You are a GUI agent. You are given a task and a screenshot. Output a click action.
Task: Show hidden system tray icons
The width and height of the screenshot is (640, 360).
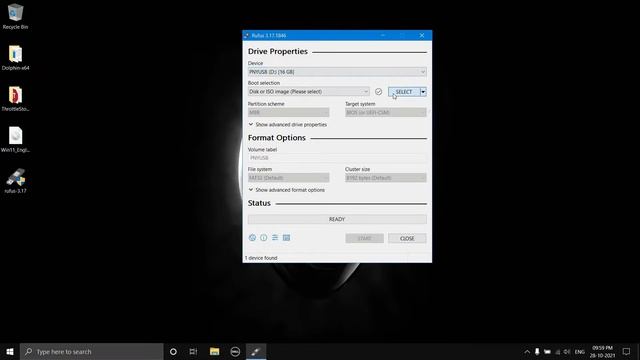point(527,352)
